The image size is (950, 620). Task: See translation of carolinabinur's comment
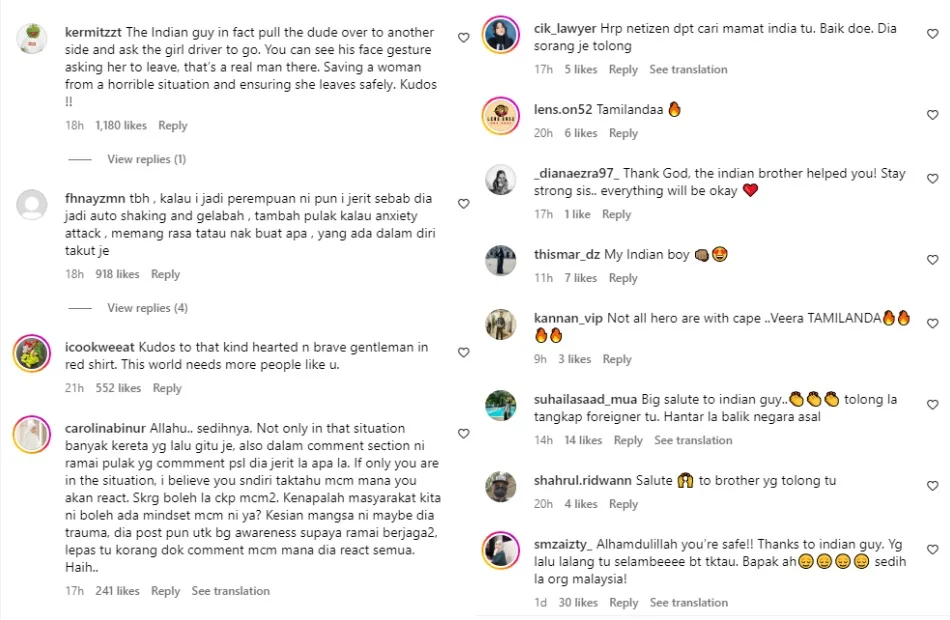[231, 591]
